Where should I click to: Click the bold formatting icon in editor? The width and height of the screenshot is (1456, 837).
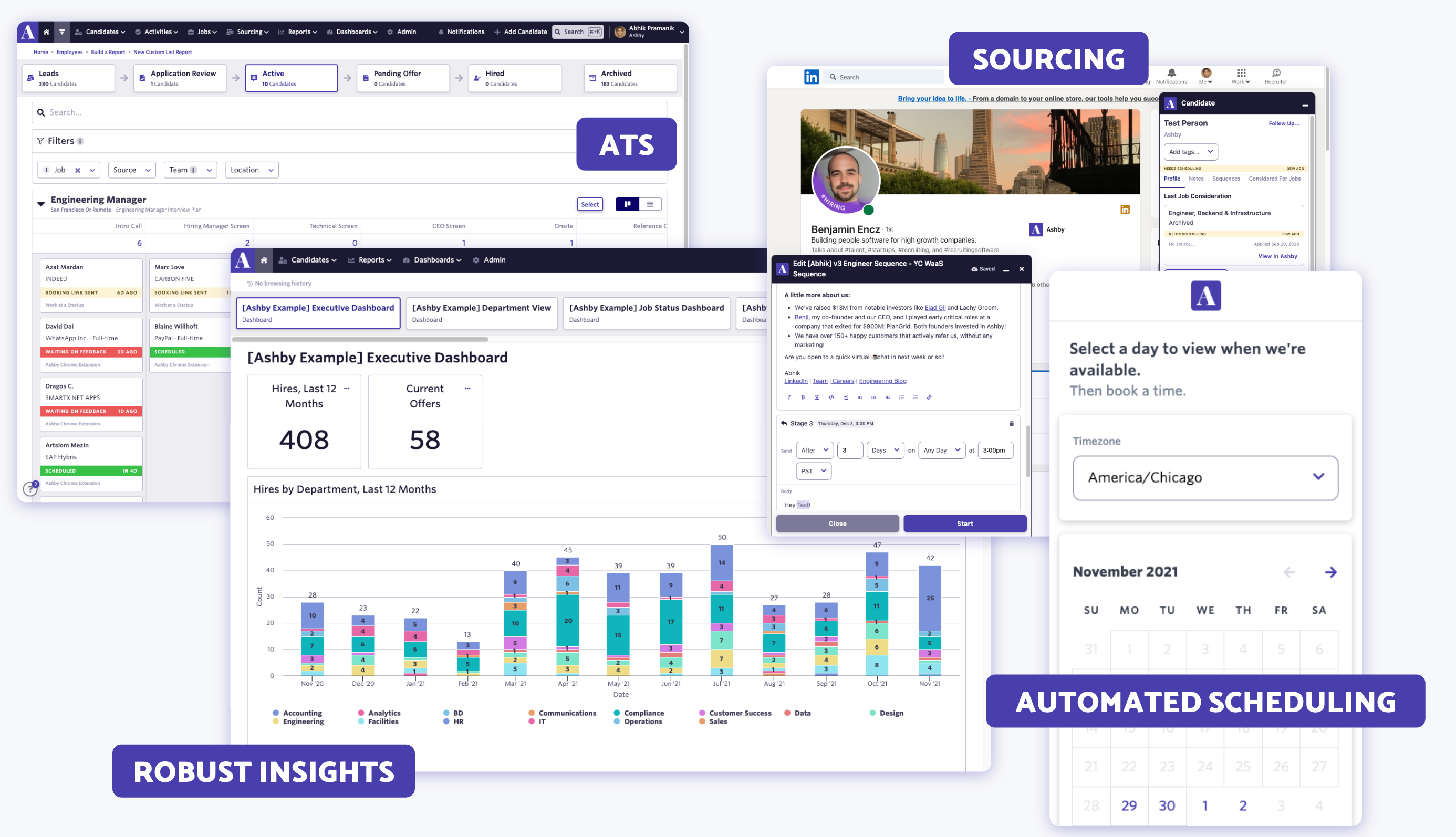pos(803,397)
